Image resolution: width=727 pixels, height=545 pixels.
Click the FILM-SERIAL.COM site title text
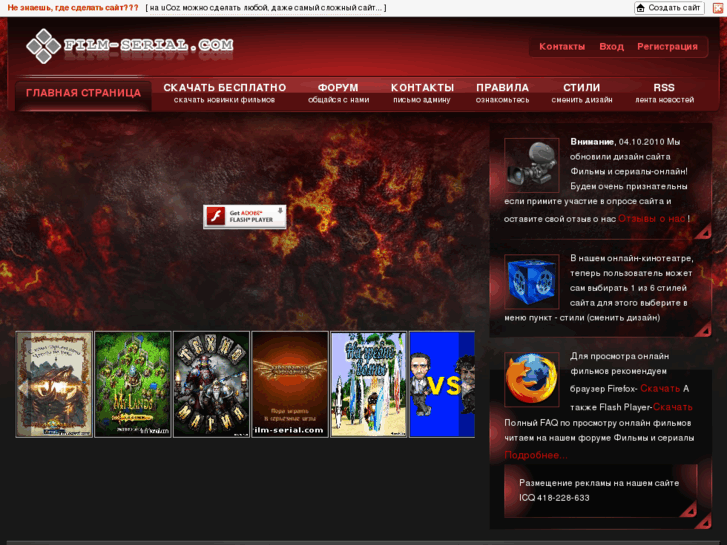point(148,45)
